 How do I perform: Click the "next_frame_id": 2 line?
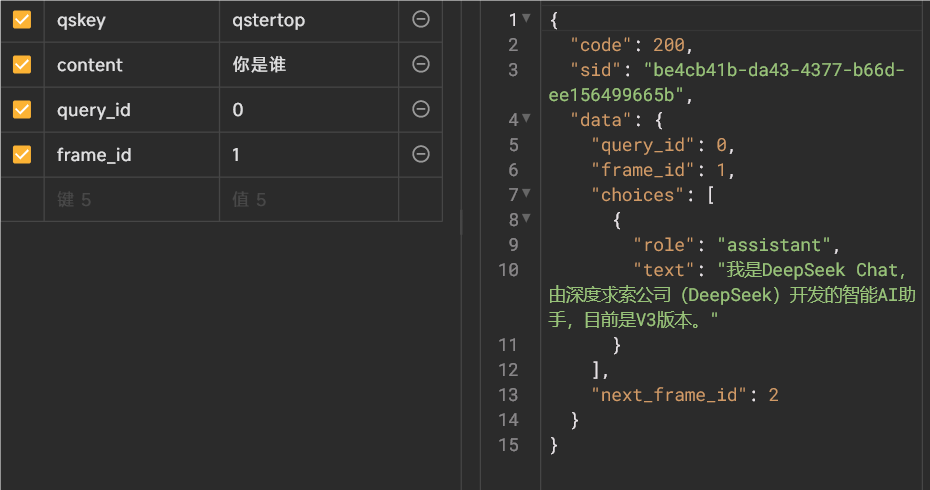point(684,395)
